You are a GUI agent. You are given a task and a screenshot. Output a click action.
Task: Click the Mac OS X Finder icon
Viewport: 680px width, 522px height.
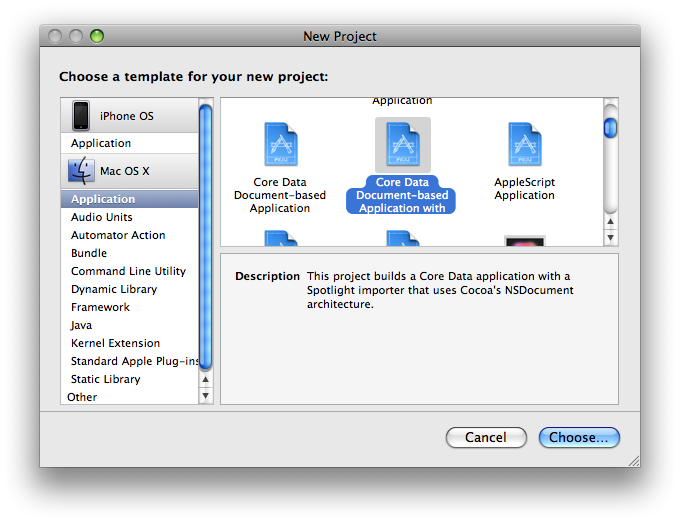tap(81, 171)
